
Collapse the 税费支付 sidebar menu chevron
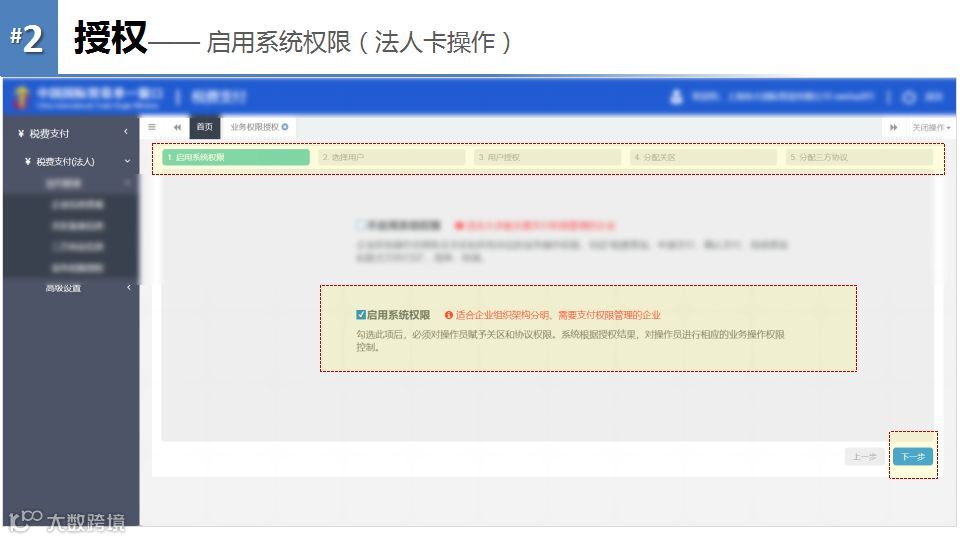126,132
